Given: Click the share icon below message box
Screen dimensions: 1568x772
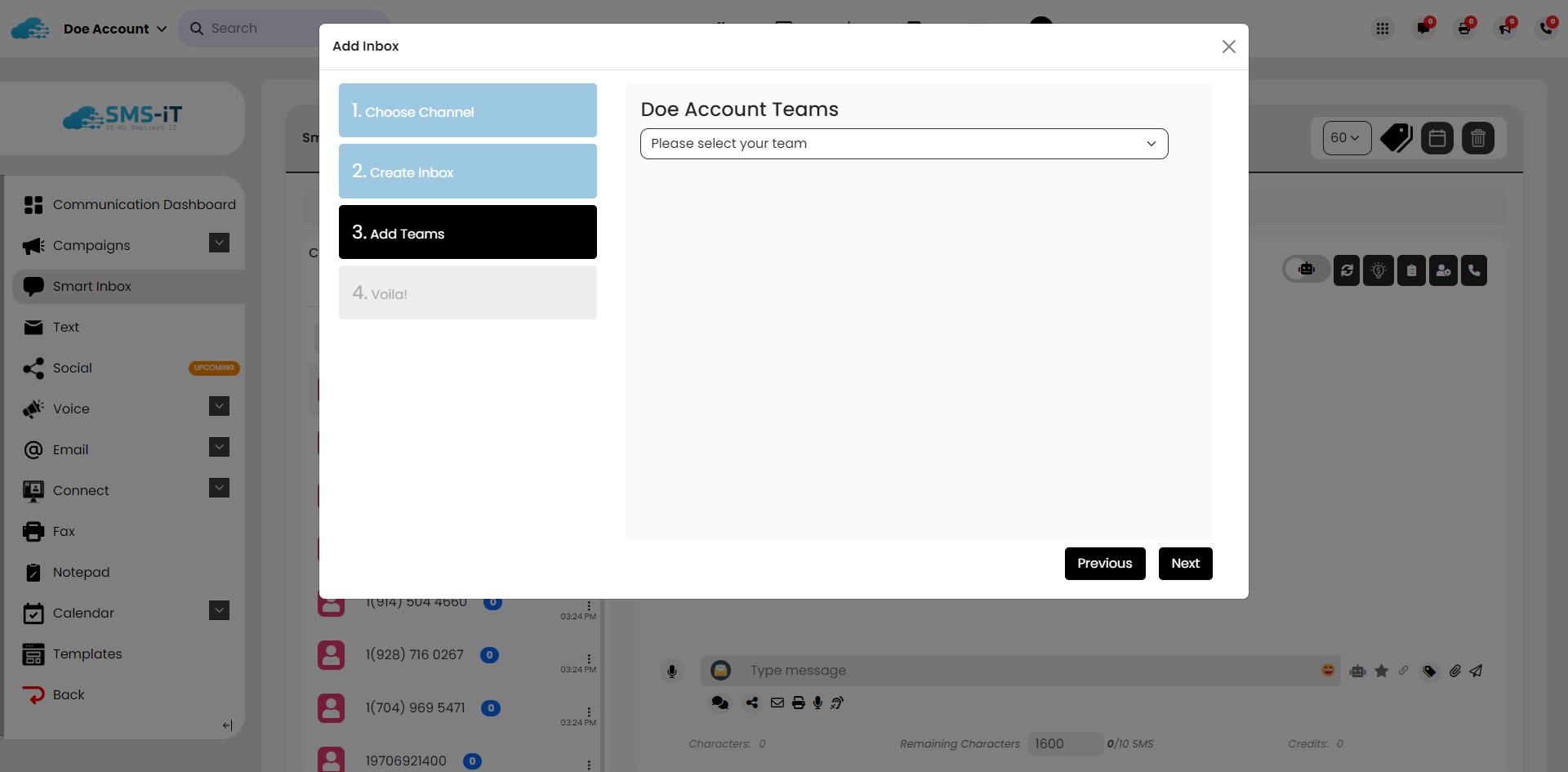Looking at the screenshot, I should point(752,703).
